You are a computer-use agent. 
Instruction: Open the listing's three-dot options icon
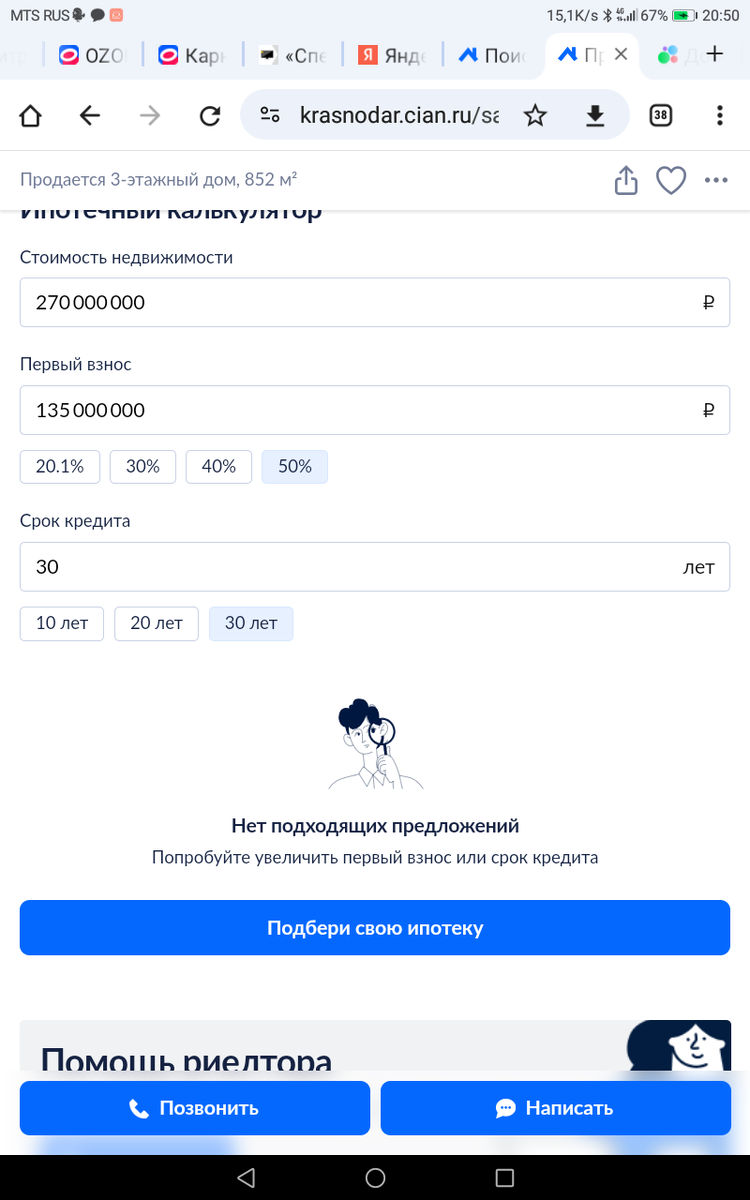coord(716,180)
